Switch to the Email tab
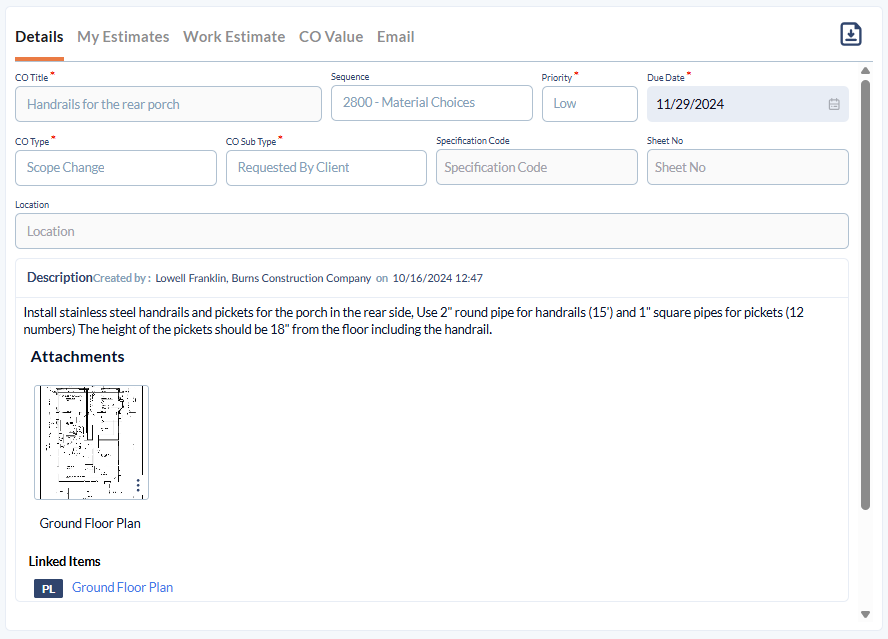The image size is (888, 639). click(395, 37)
